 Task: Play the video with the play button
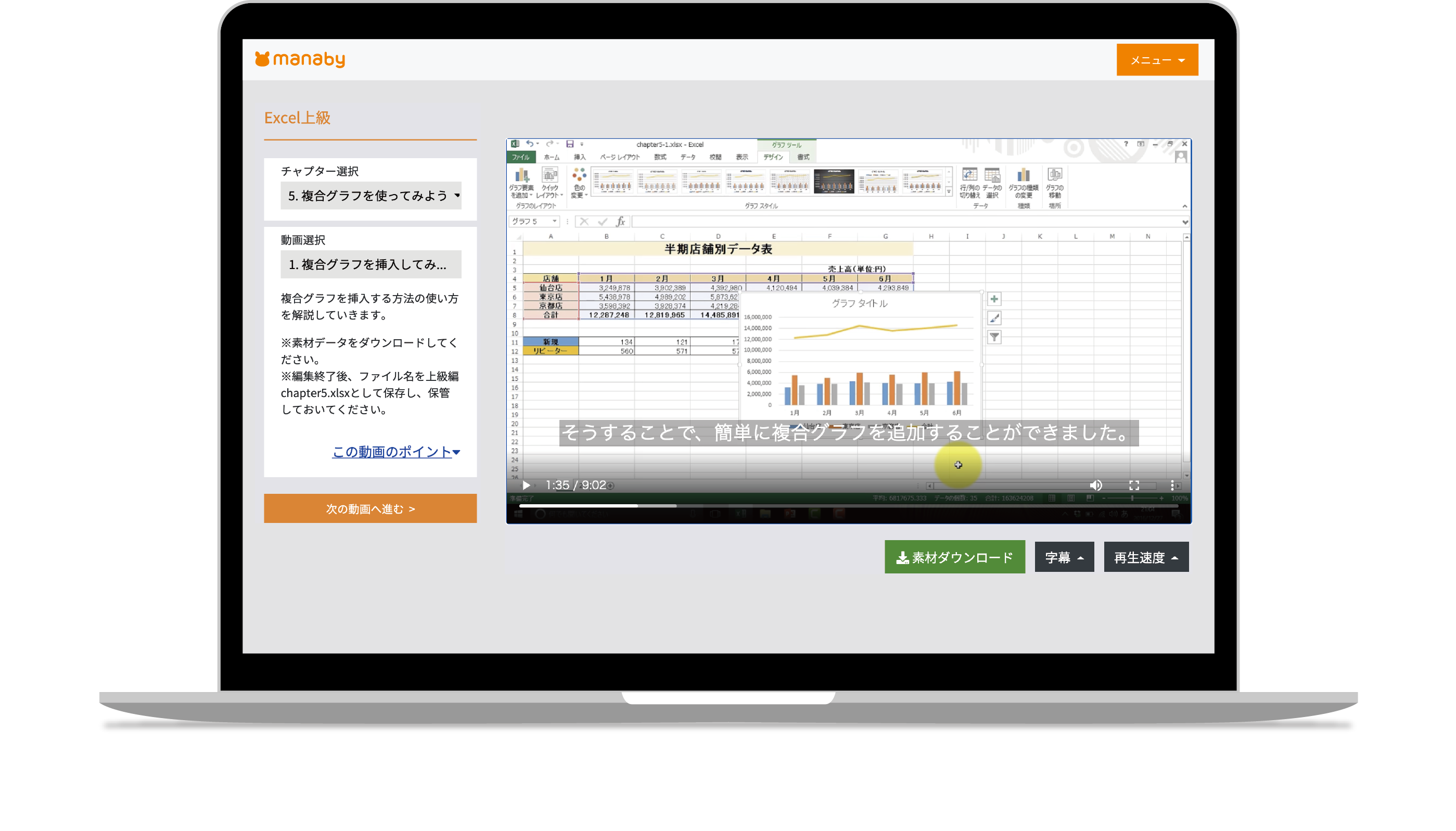(526, 485)
